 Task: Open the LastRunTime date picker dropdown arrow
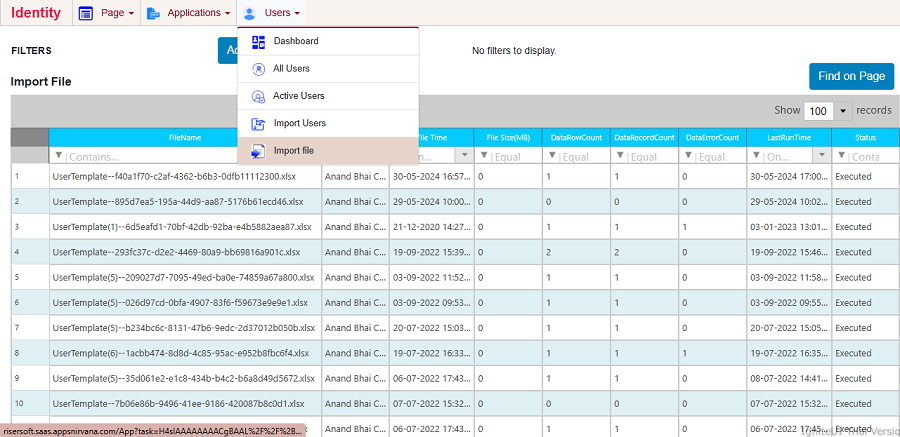click(821, 157)
